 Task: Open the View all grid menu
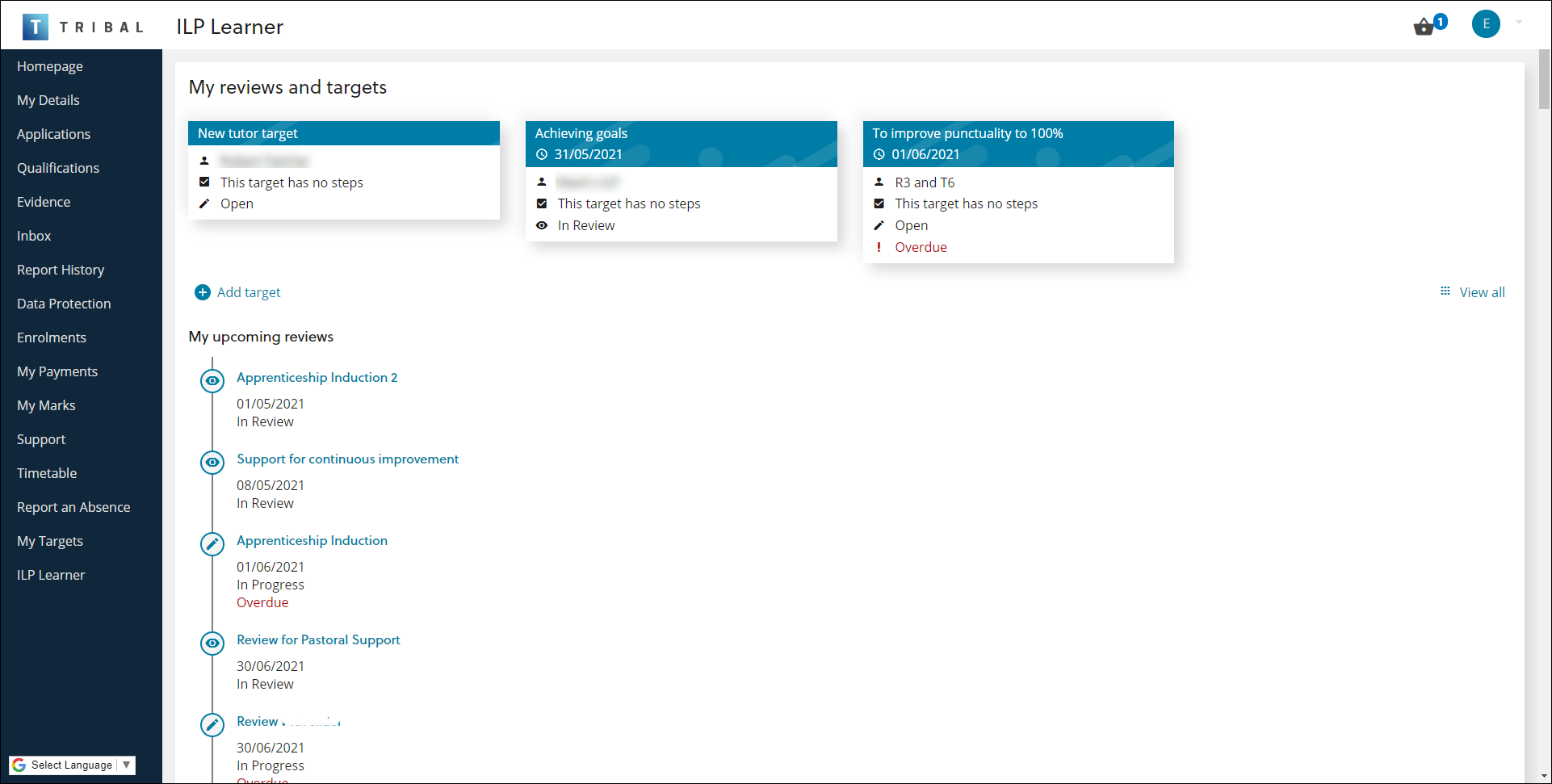click(x=1445, y=291)
